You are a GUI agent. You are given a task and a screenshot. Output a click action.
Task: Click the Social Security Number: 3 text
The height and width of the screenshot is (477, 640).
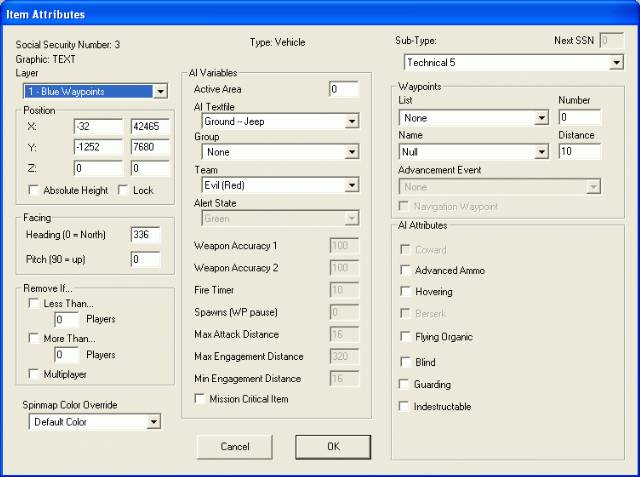68,44
